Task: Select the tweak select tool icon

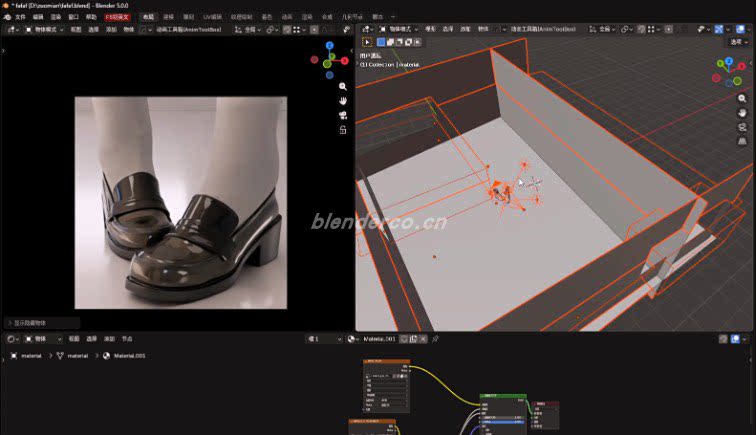Action: point(367,42)
